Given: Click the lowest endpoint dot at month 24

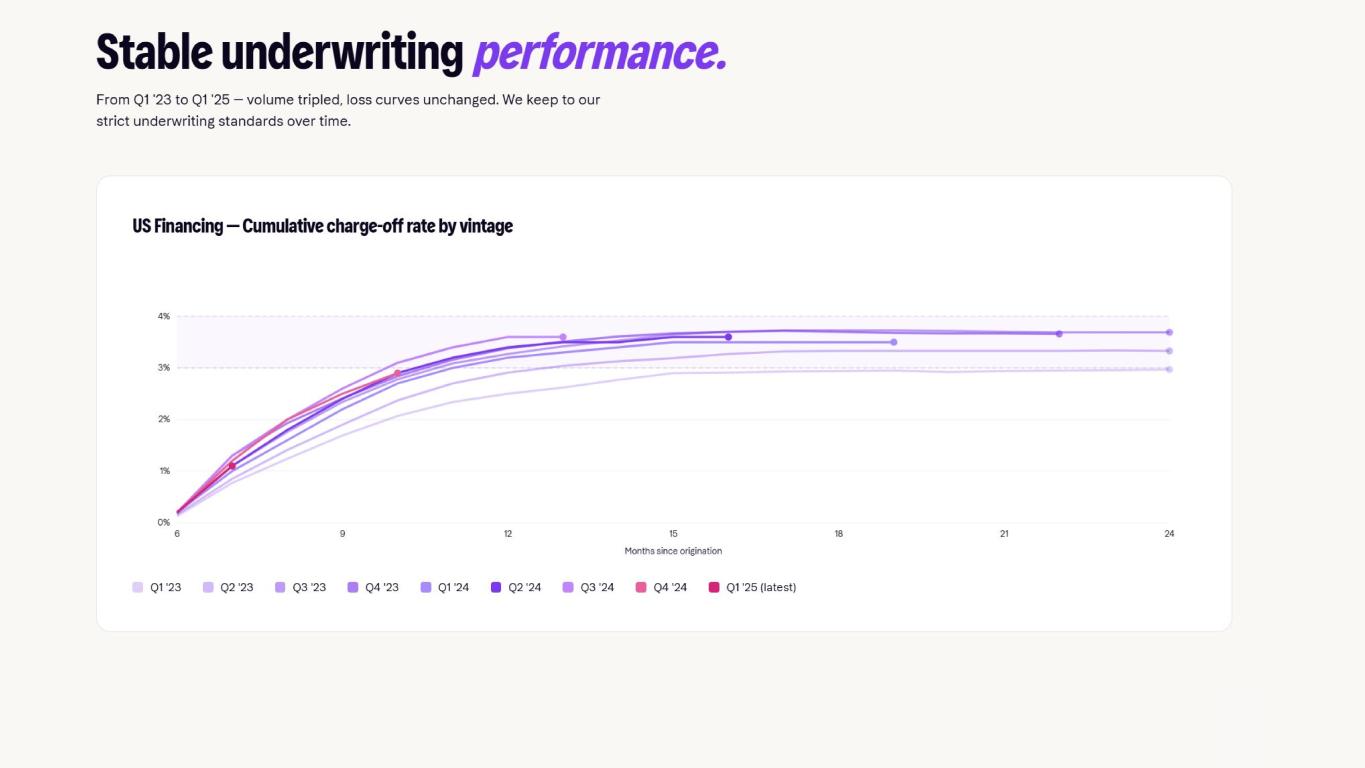Looking at the screenshot, I should click(1169, 369).
